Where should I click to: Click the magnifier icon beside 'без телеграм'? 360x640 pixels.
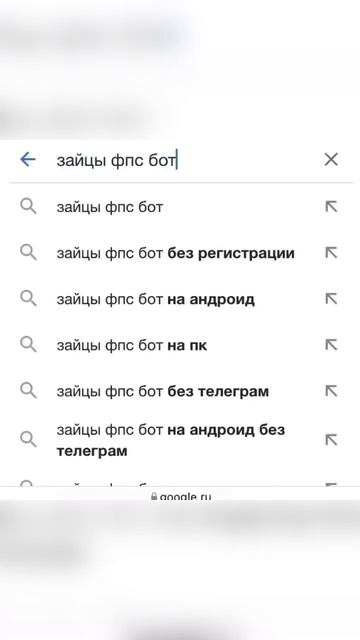click(x=28, y=391)
